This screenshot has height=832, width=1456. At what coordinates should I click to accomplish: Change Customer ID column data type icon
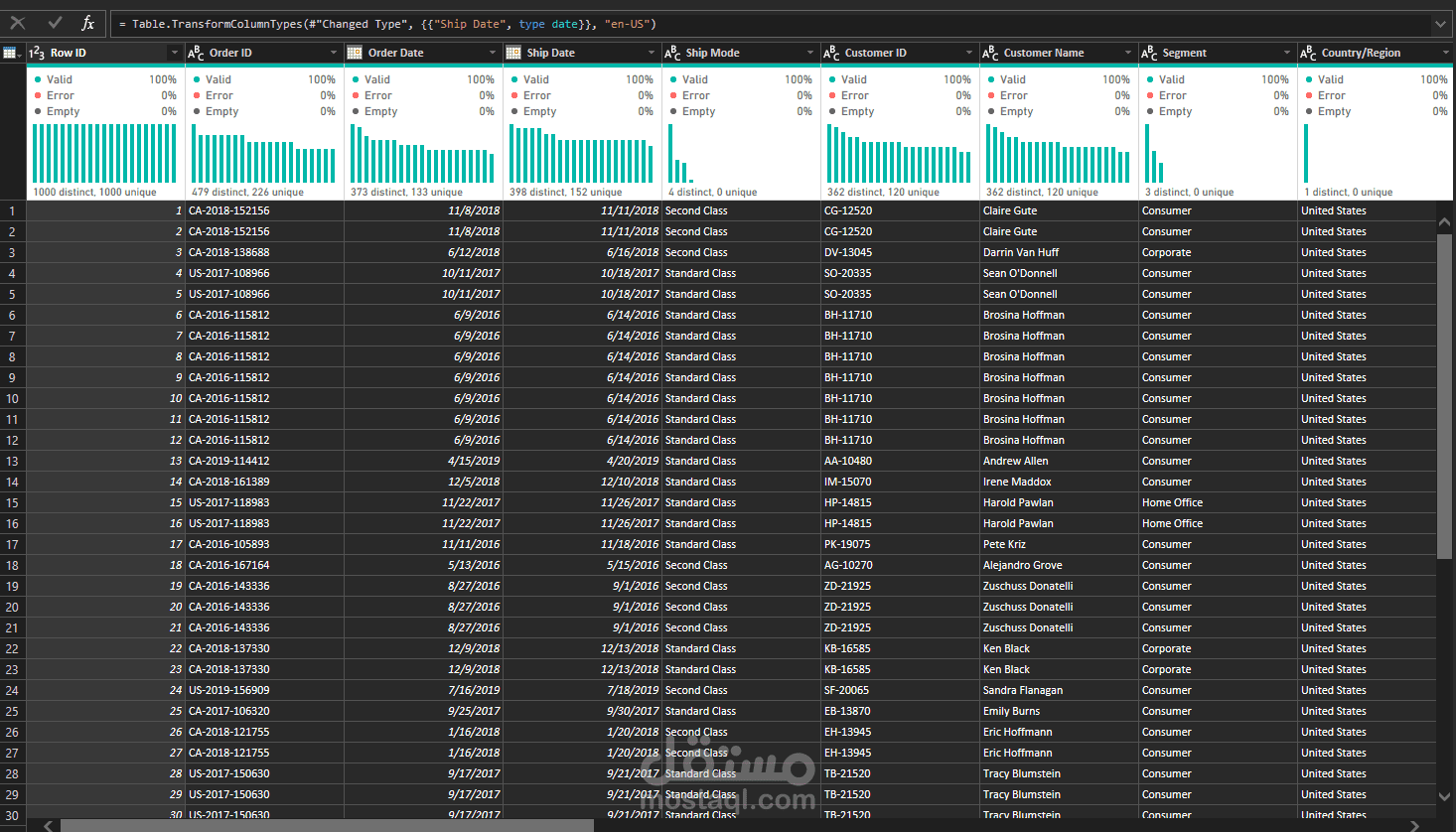tap(831, 53)
